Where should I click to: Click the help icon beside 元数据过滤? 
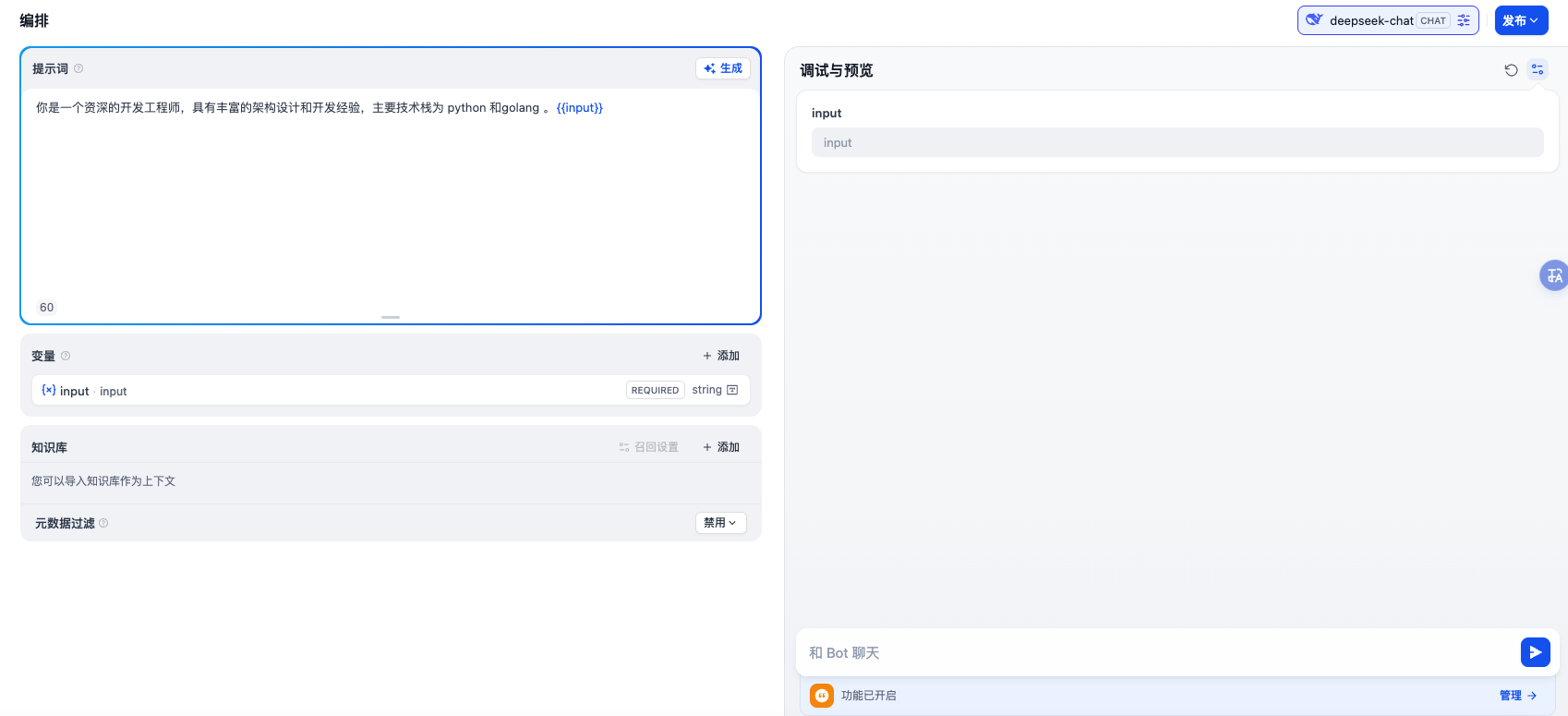(103, 523)
